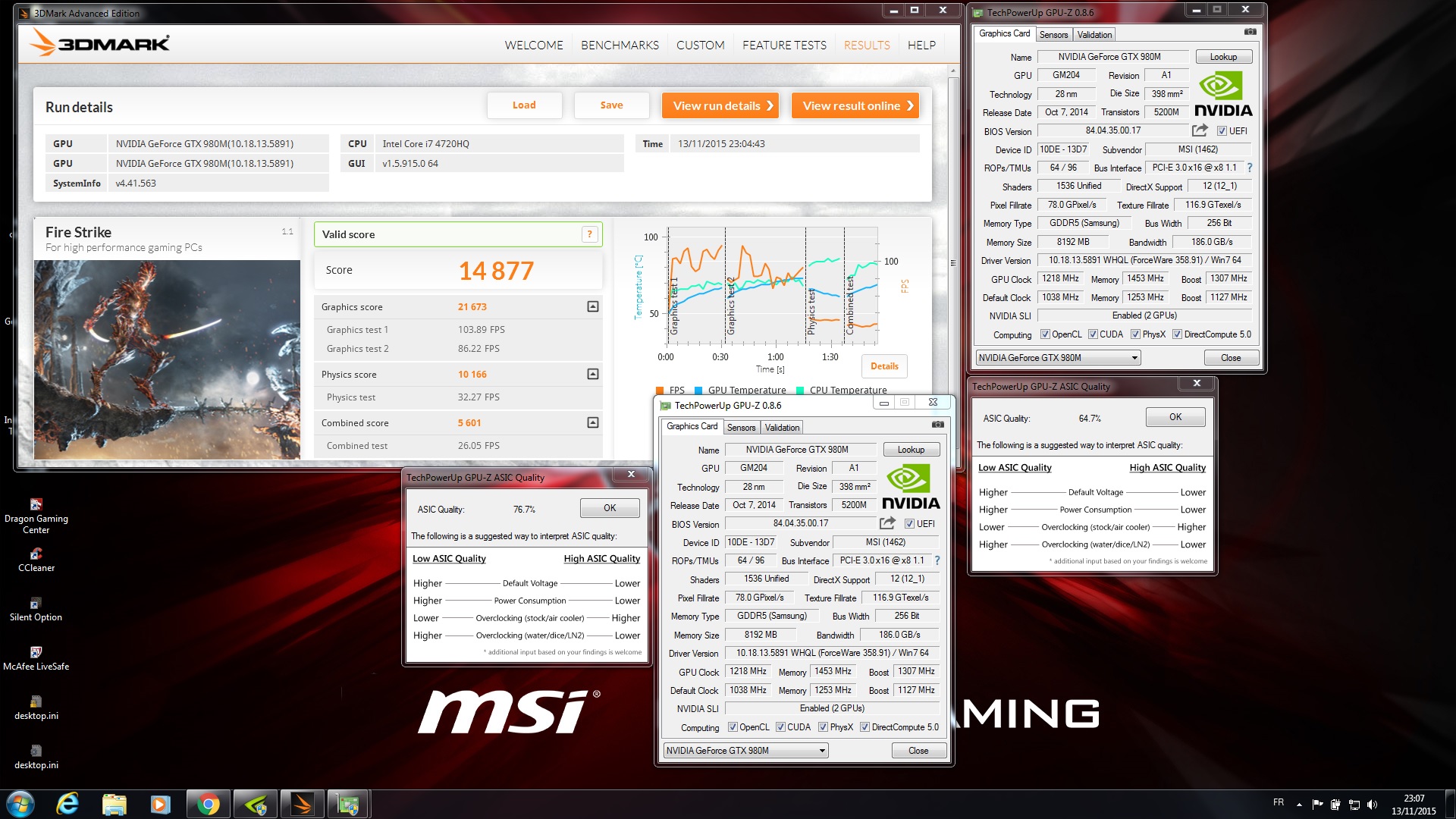1456x819 pixels.
Task: Click NVIDIA logo in lower GPU-Z window
Action: (x=911, y=487)
